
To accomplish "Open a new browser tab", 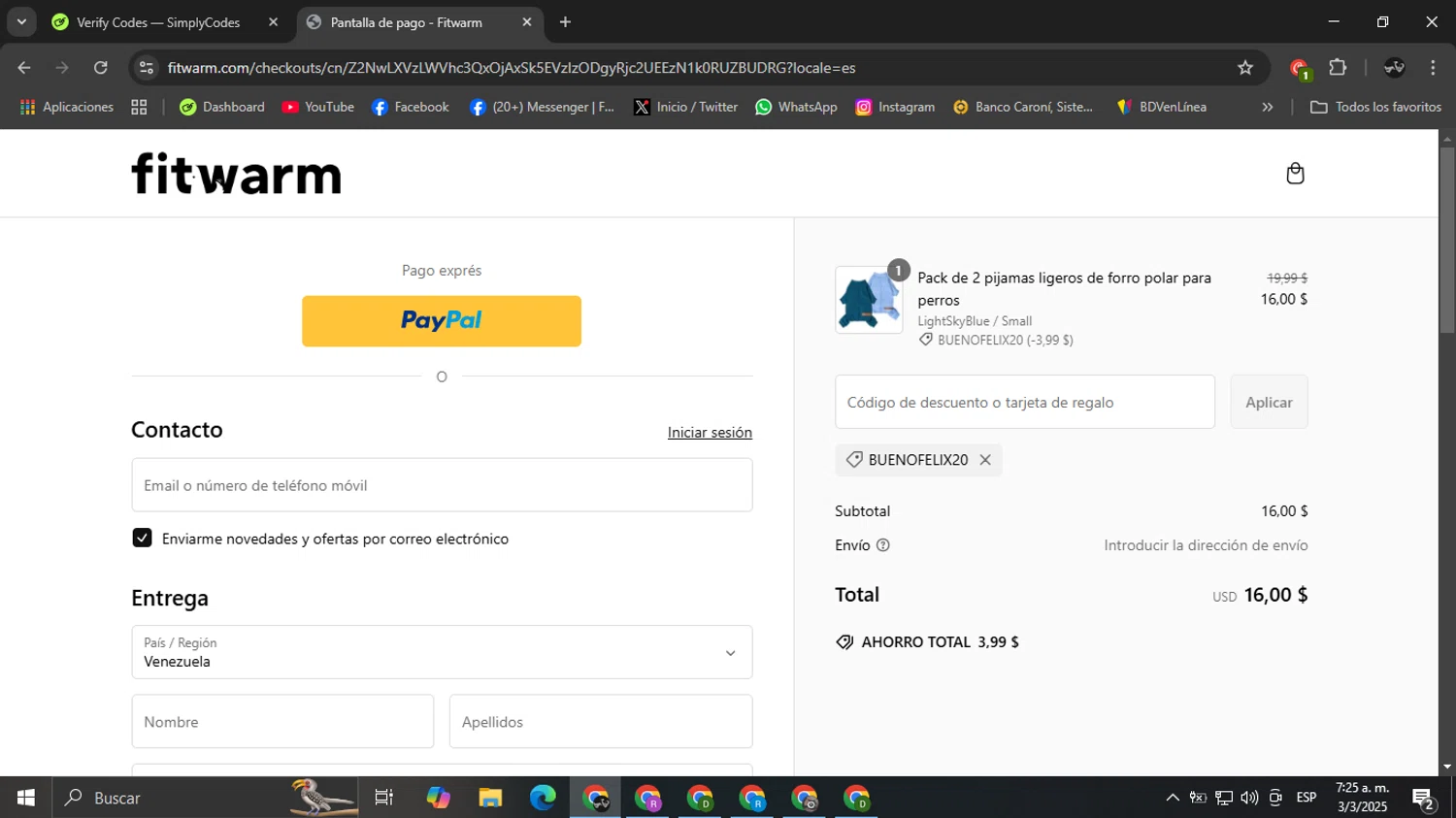I will coord(565,22).
